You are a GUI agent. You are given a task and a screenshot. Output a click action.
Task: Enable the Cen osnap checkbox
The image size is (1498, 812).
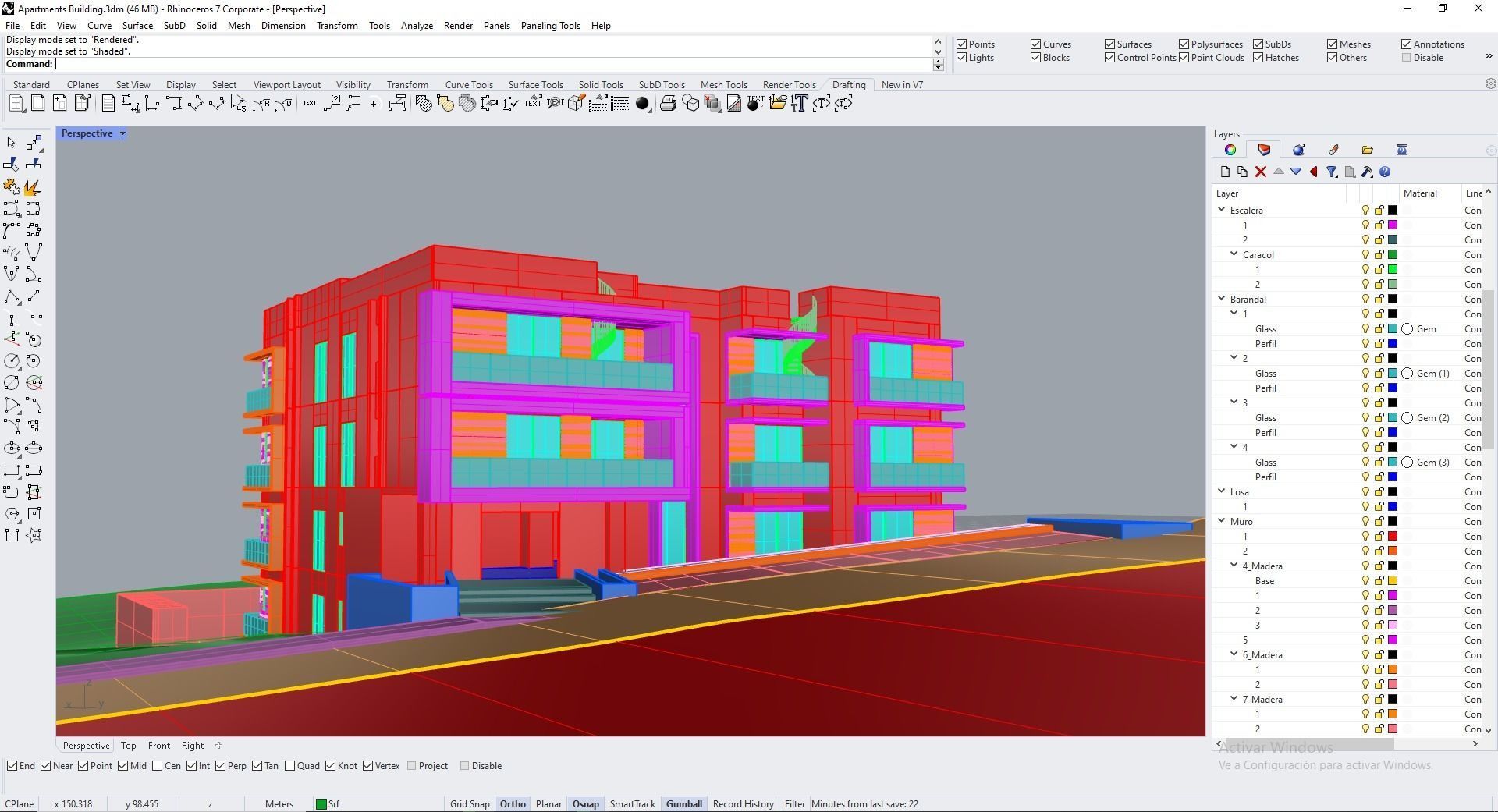pos(158,766)
